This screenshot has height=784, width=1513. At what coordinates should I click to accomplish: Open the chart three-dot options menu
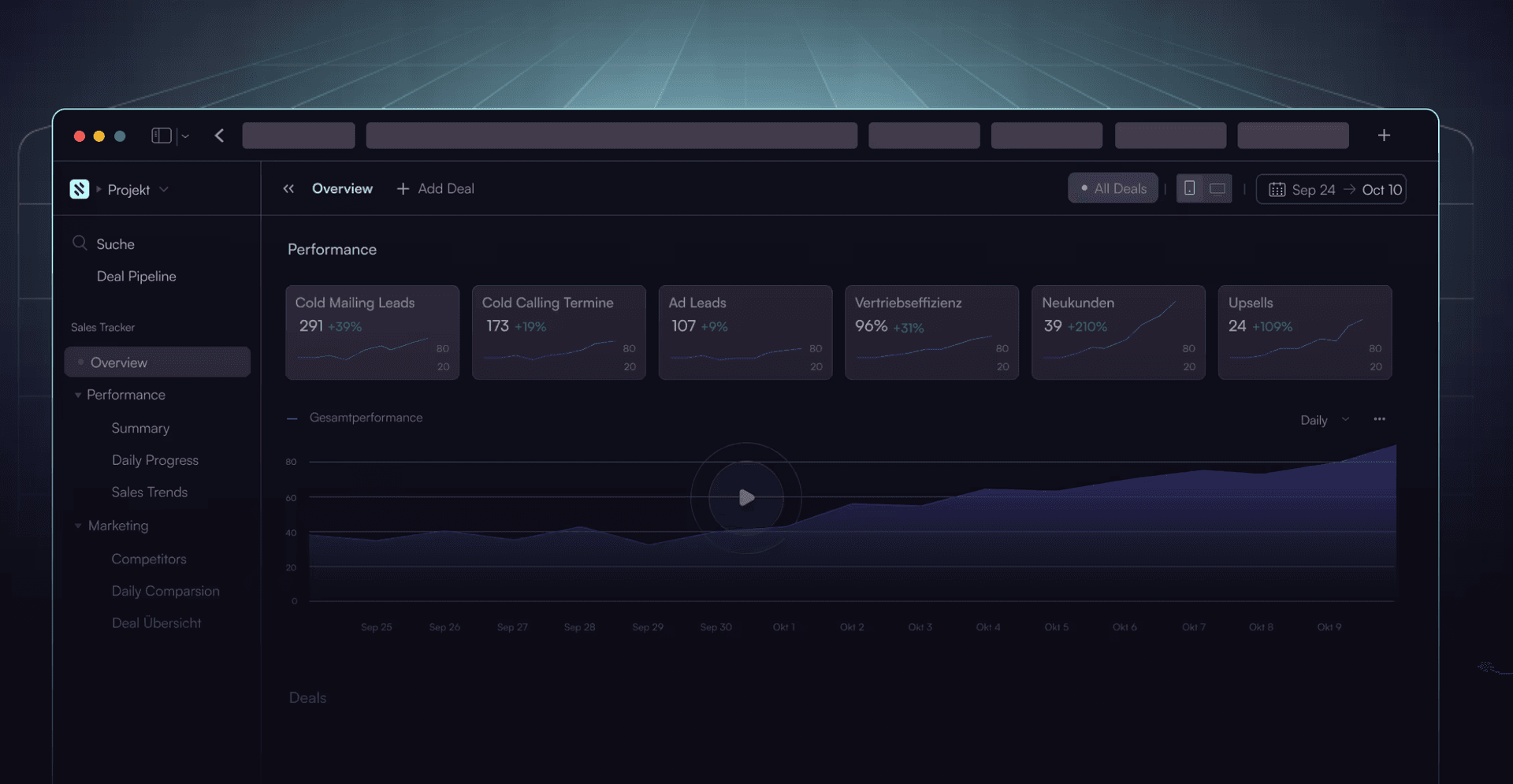point(1379,419)
